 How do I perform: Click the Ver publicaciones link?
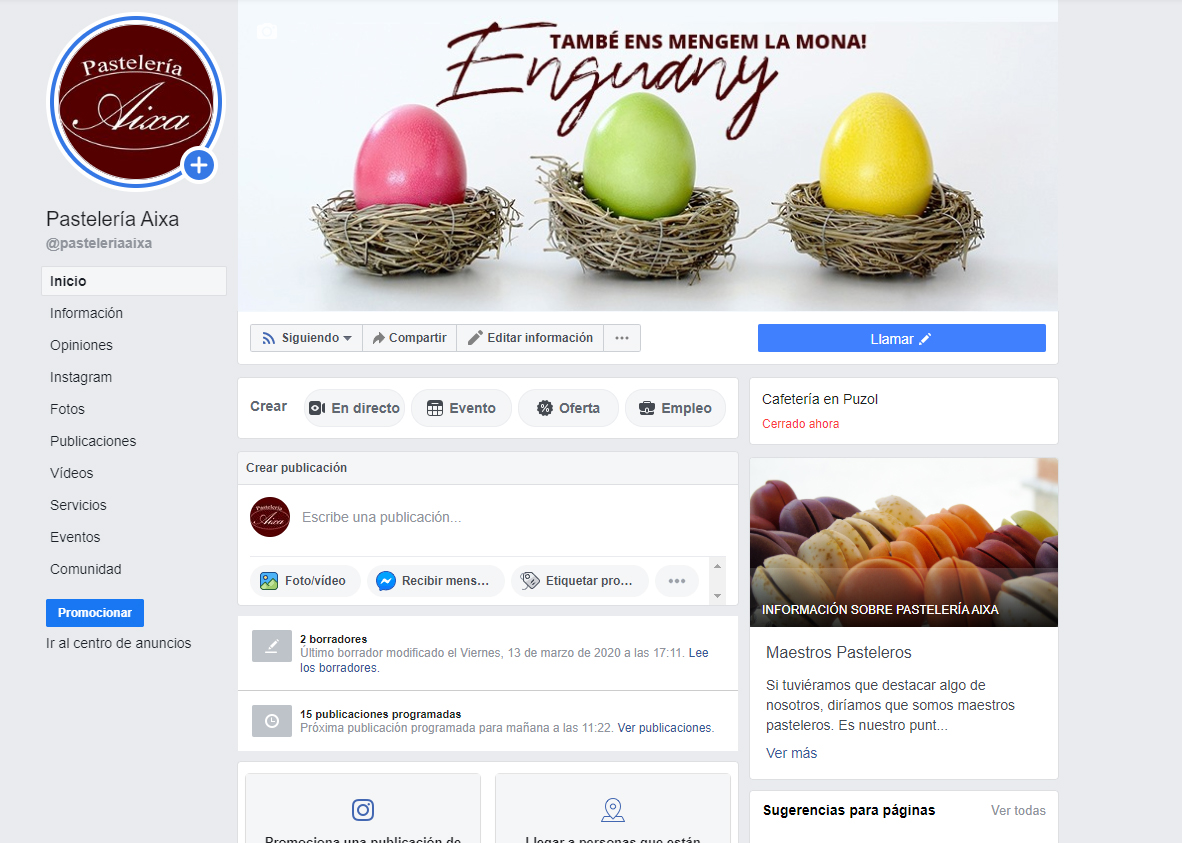coord(664,728)
